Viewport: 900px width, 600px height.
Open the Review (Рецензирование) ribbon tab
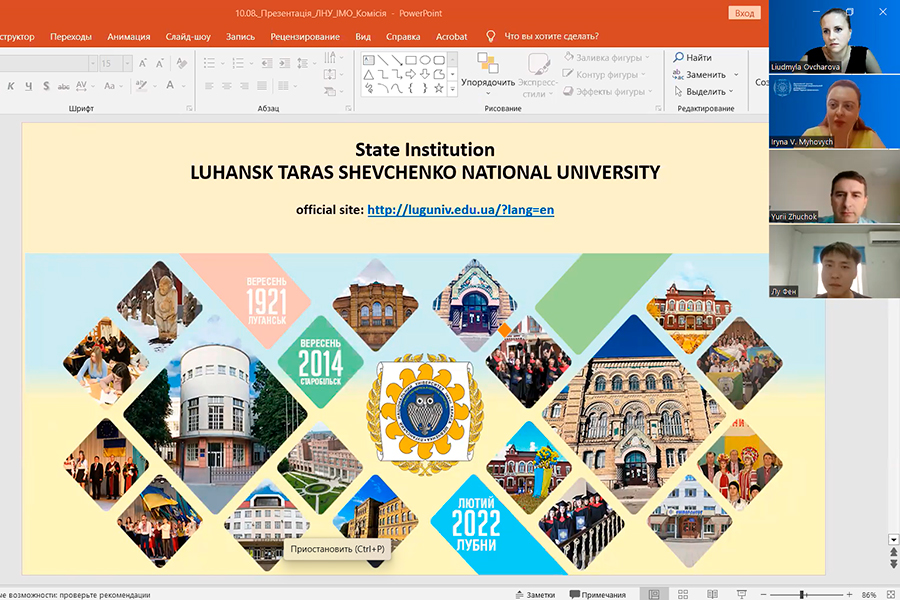point(304,37)
